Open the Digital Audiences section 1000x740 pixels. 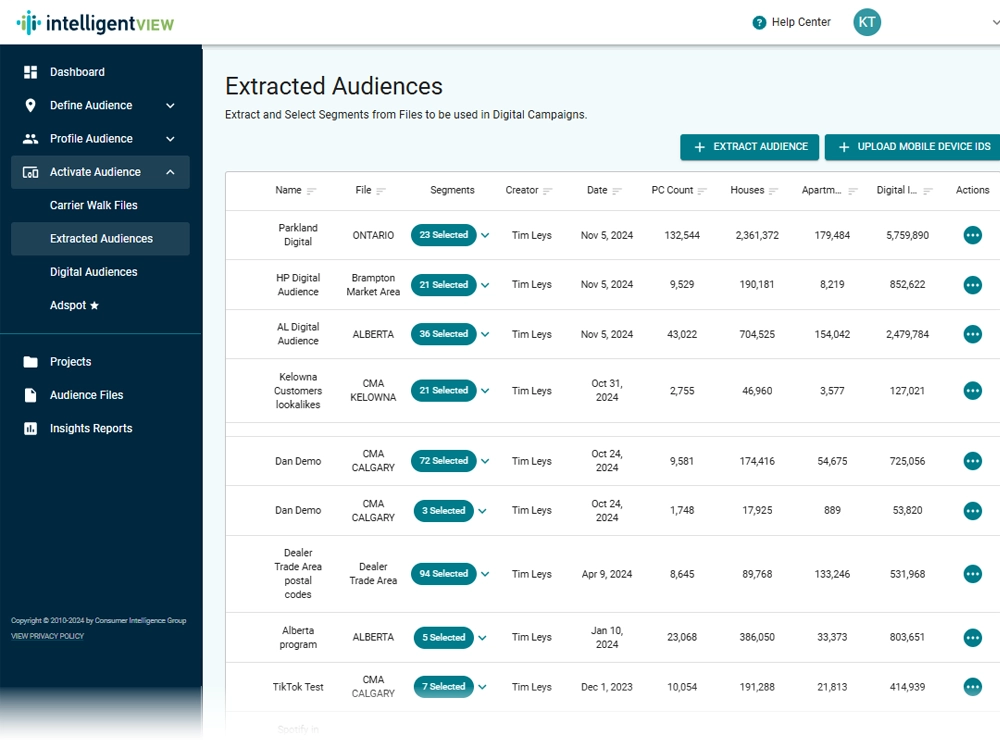pos(96,271)
